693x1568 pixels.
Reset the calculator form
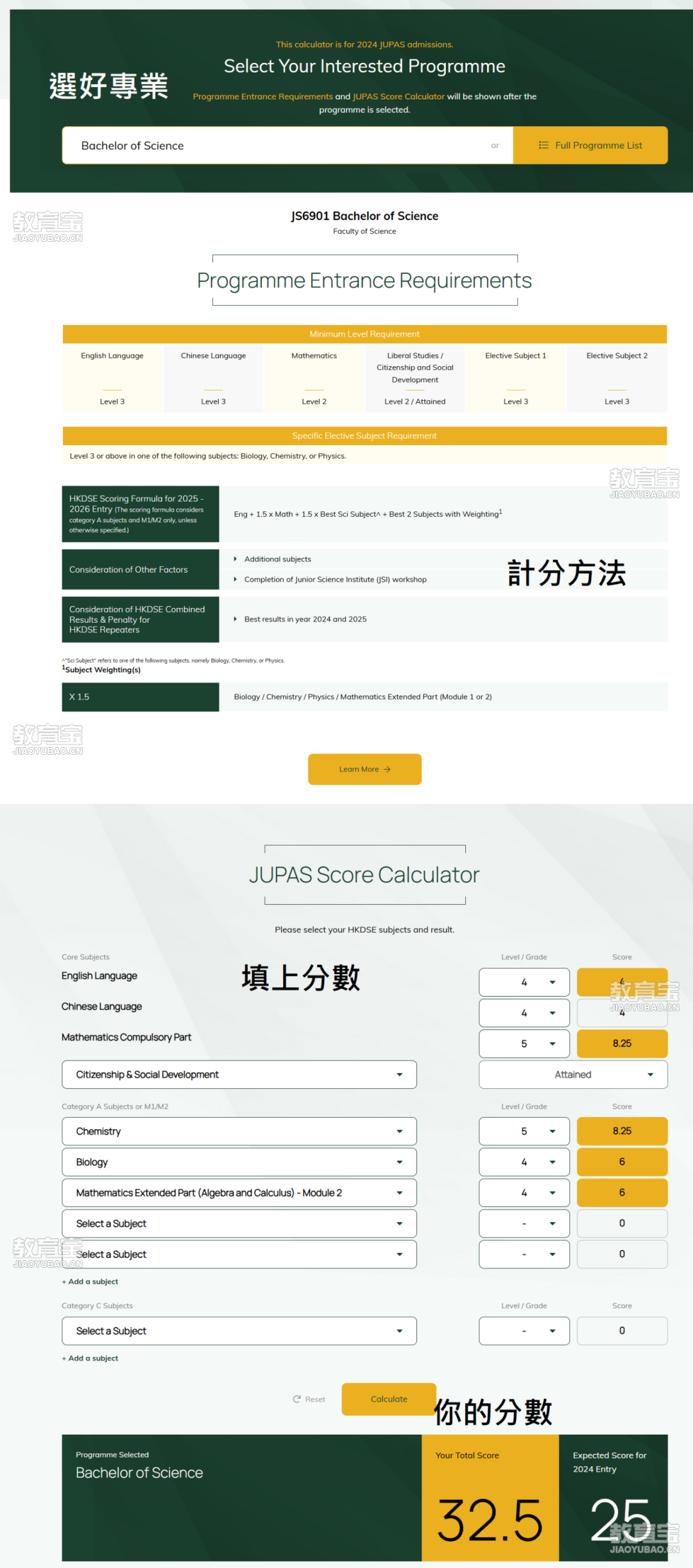(x=309, y=1399)
